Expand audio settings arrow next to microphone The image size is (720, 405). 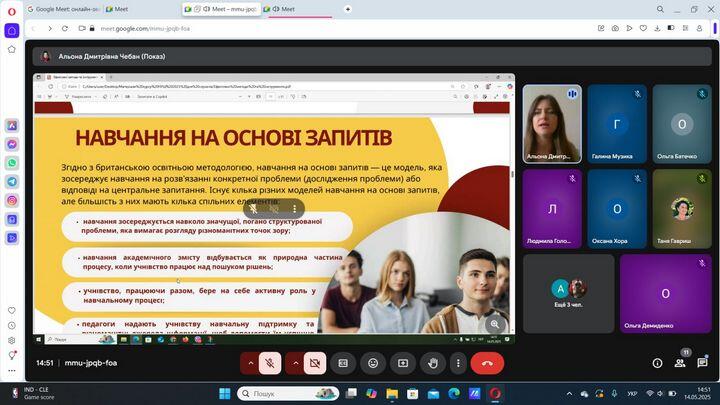(x=251, y=363)
